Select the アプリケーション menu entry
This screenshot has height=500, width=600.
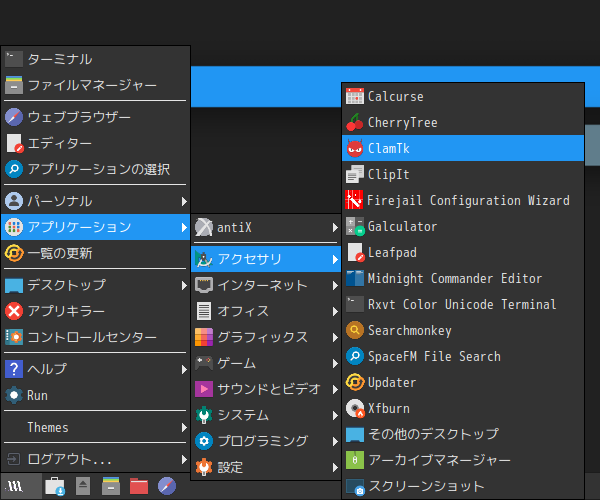(96, 227)
